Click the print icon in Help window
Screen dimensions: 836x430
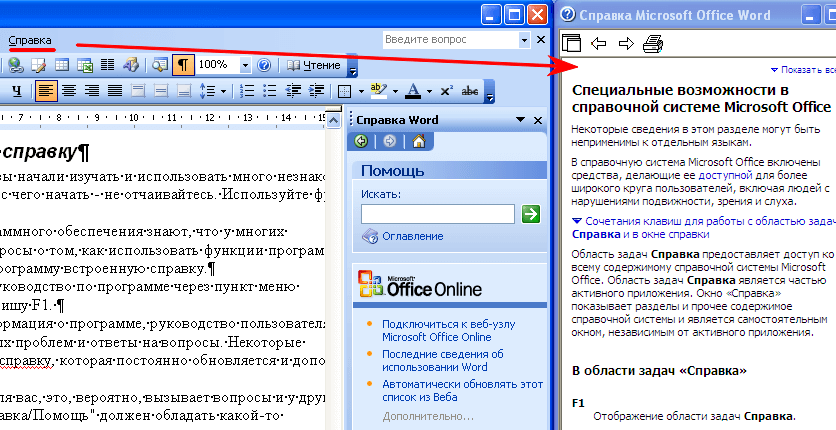click(x=653, y=42)
